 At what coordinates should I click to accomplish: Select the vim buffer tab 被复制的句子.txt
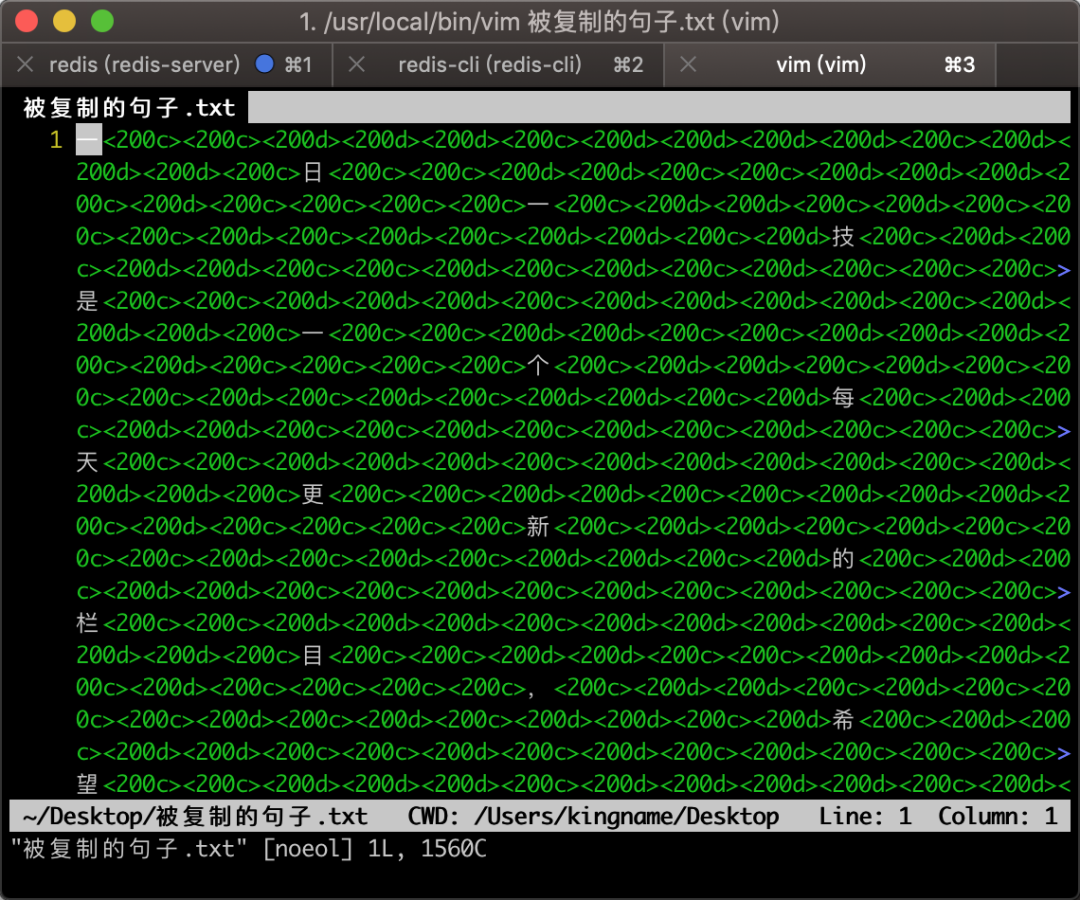[x=129, y=108]
